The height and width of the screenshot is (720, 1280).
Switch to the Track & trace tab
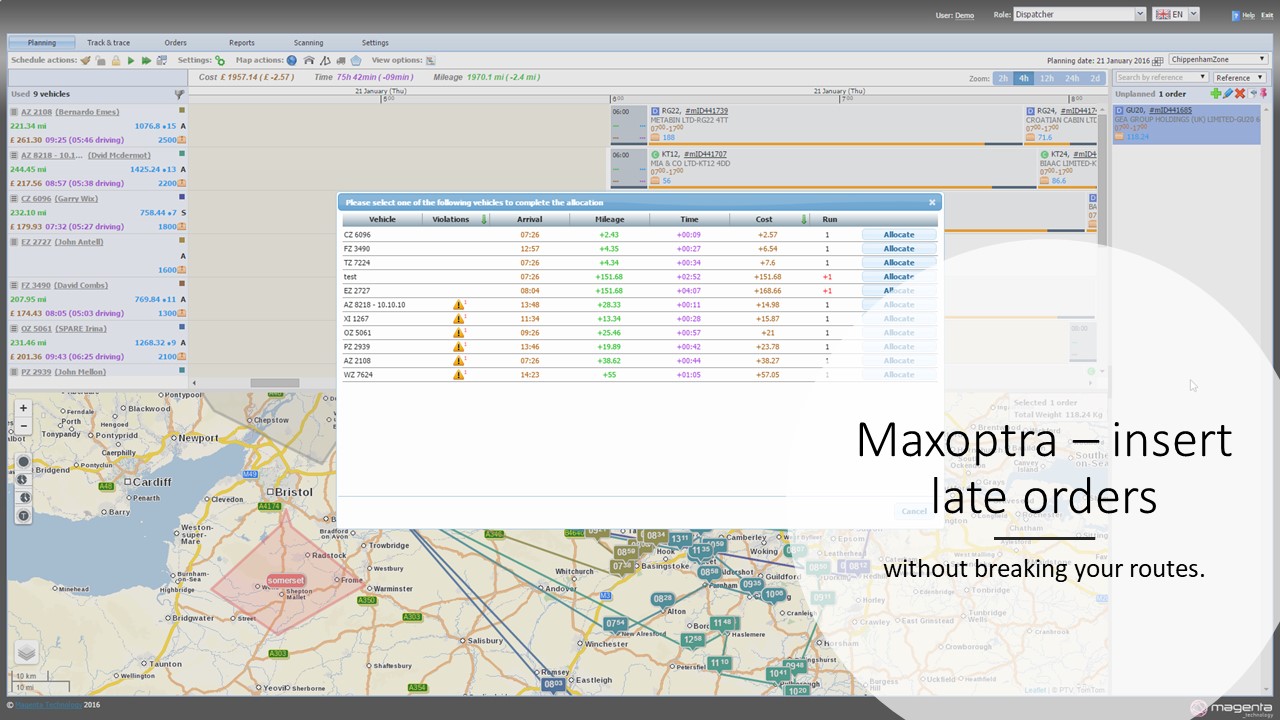(x=109, y=42)
